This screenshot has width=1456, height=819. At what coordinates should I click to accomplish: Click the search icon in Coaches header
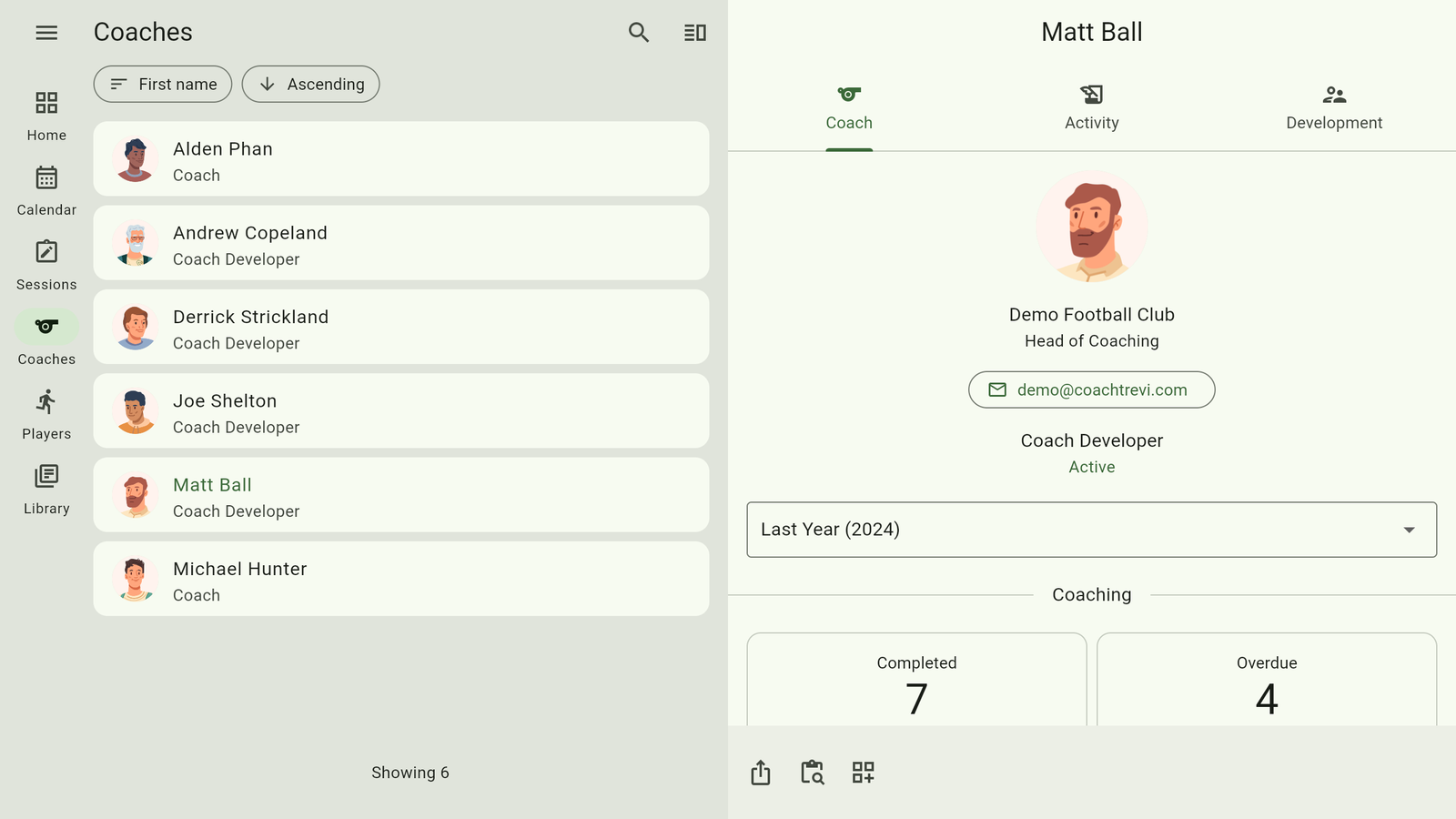(639, 33)
